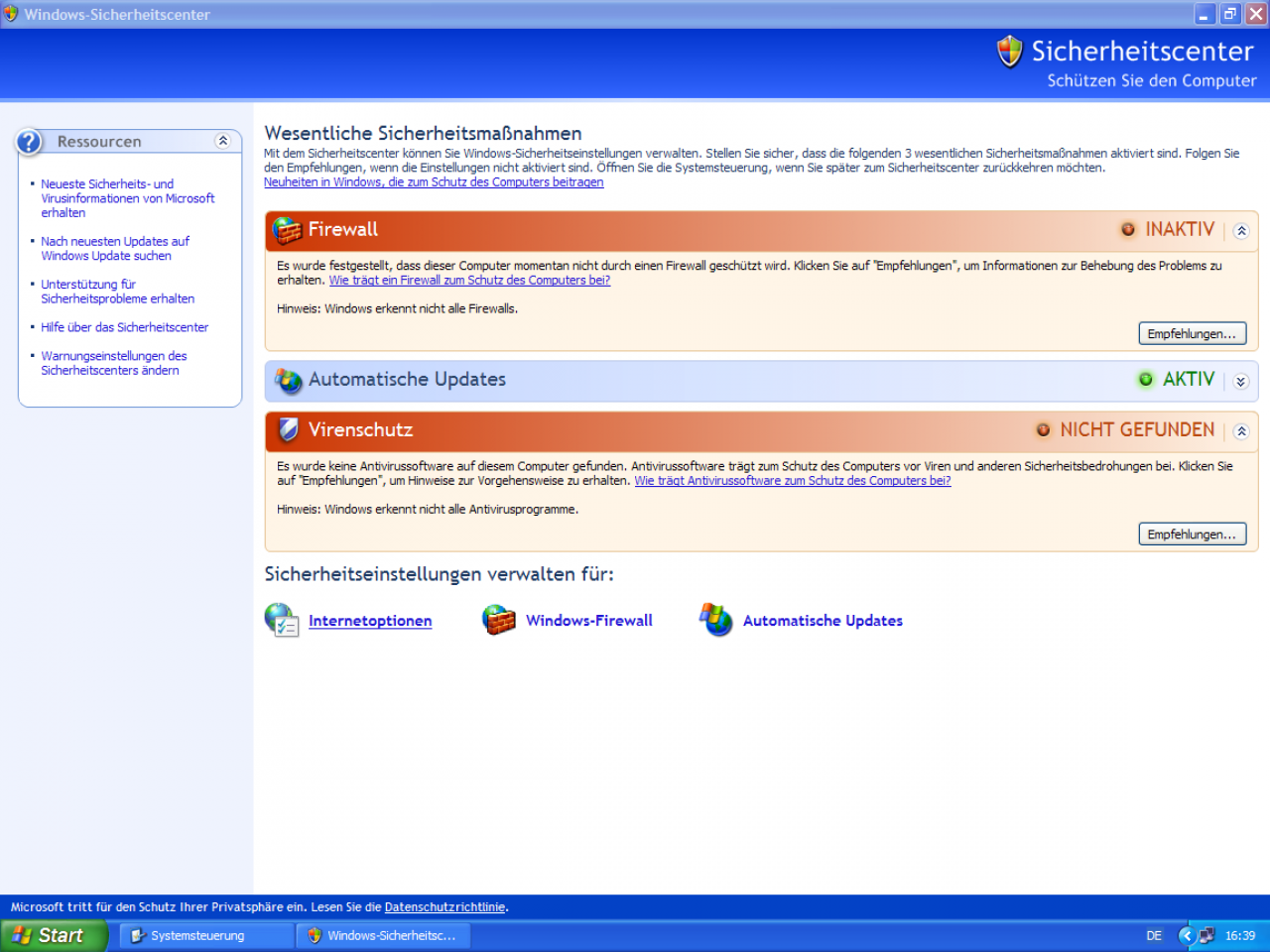This screenshot has width=1270, height=952.
Task: Open Nach neuesten Updates suchen link
Action: [115, 248]
